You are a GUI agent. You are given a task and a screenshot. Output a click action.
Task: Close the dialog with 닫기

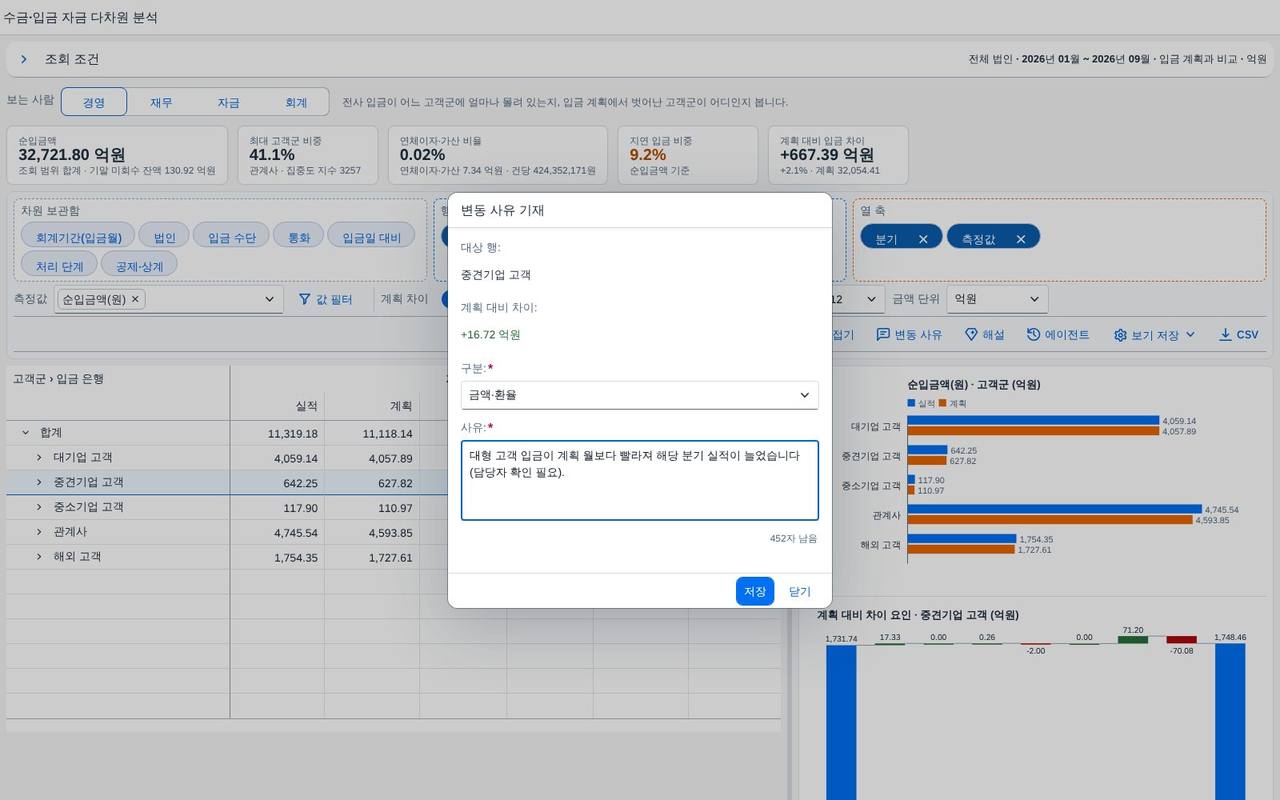(800, 591)
